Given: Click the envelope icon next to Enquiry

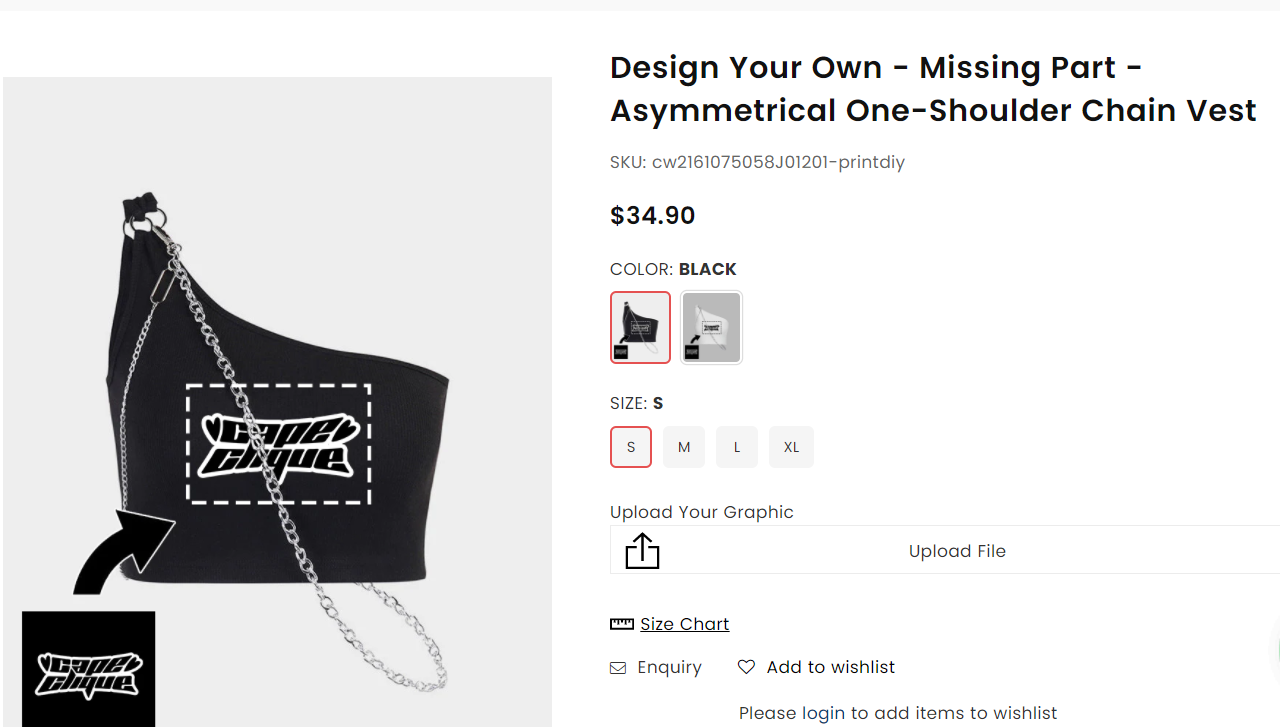Looking at the screenshot, I should coord(618,668).
